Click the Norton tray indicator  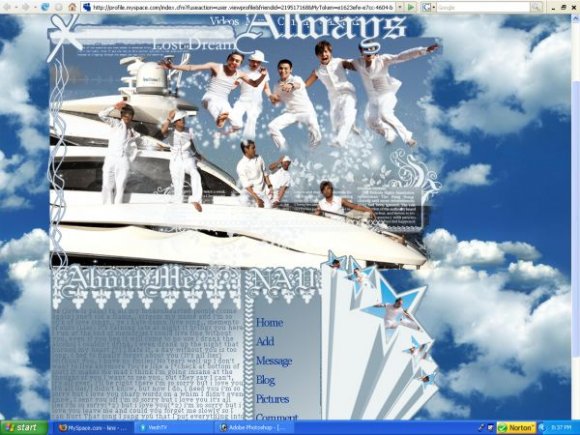[516, 428]
